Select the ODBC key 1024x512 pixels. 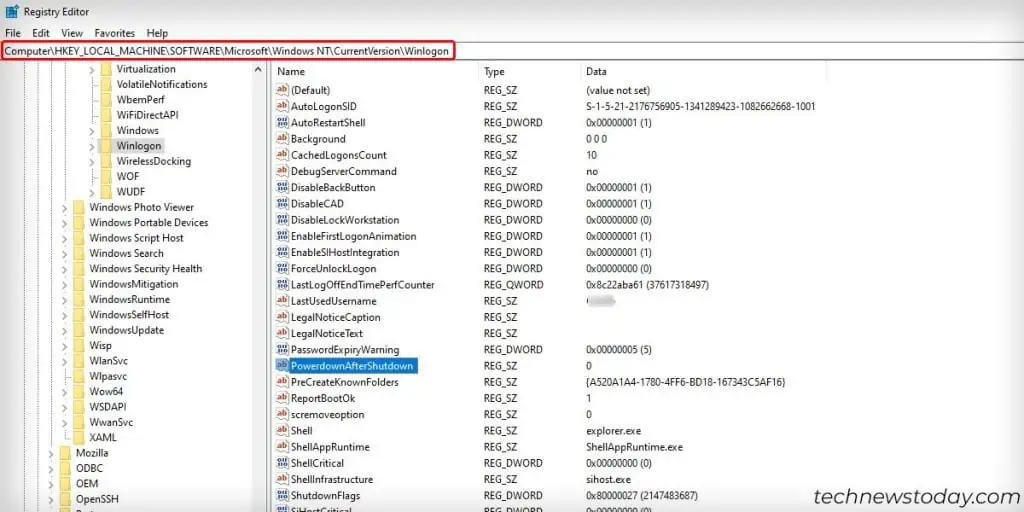(89, 468)
